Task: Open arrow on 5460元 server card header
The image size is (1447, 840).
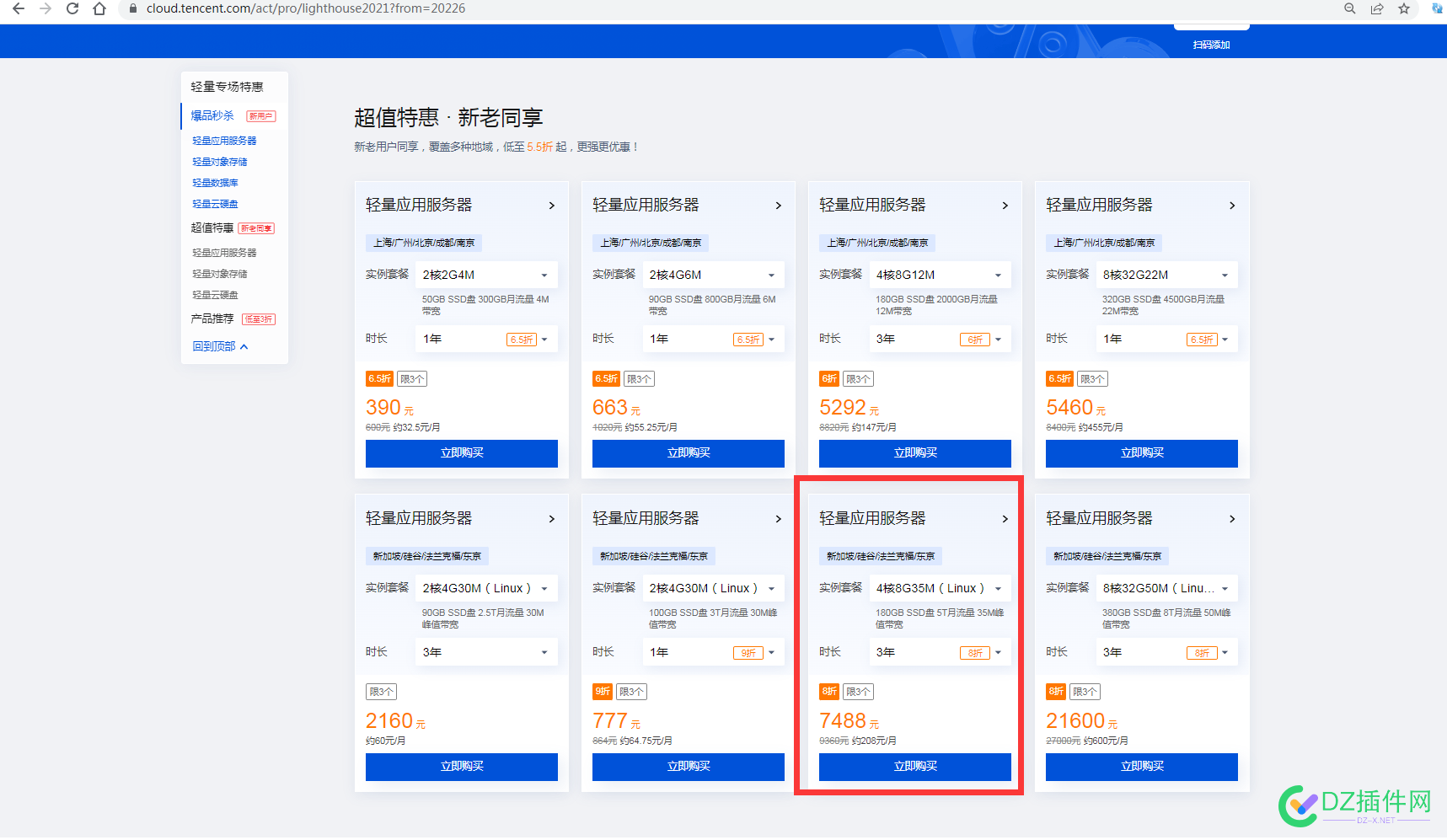Action: coord(1232,206)
